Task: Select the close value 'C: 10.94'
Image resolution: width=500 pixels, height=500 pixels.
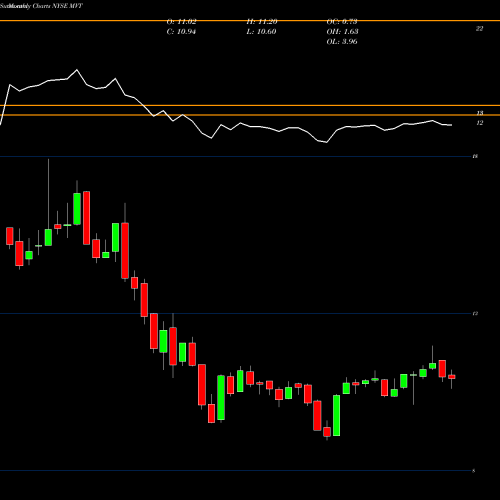Action: [181, 32]
